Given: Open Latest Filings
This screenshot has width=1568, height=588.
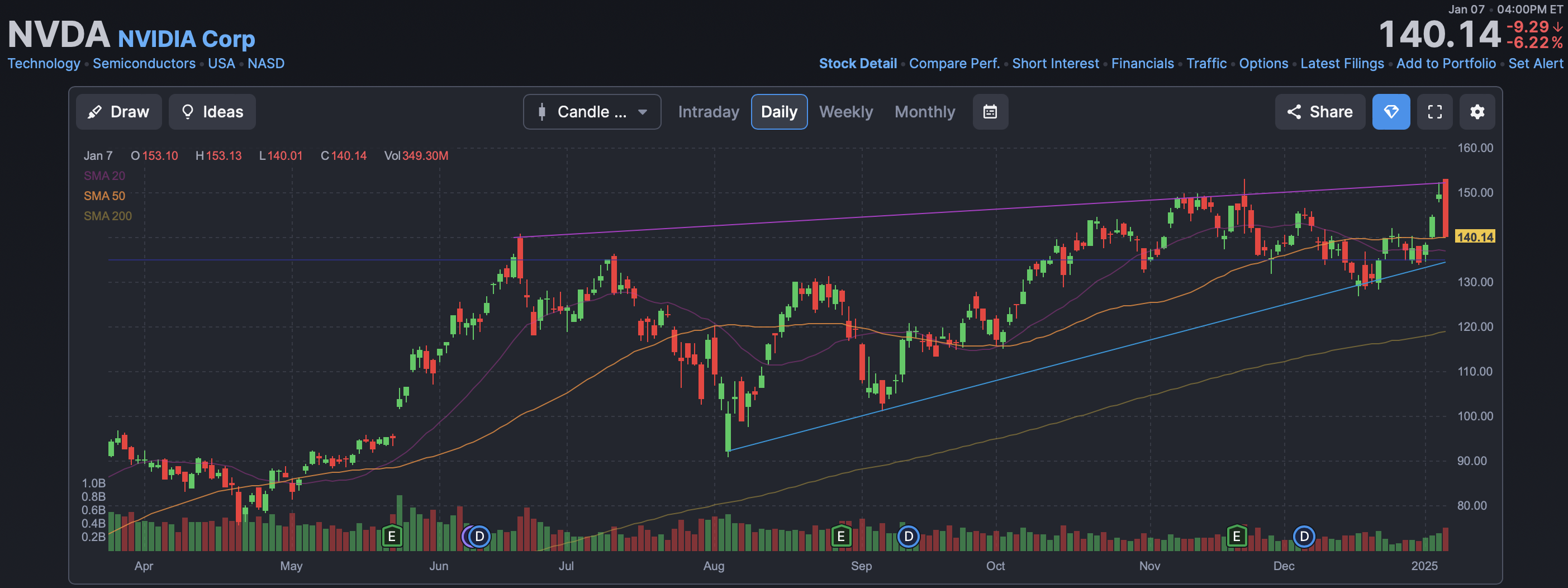Looking at the screenshot, I should pyautogui.click(x=1342, y=63).
